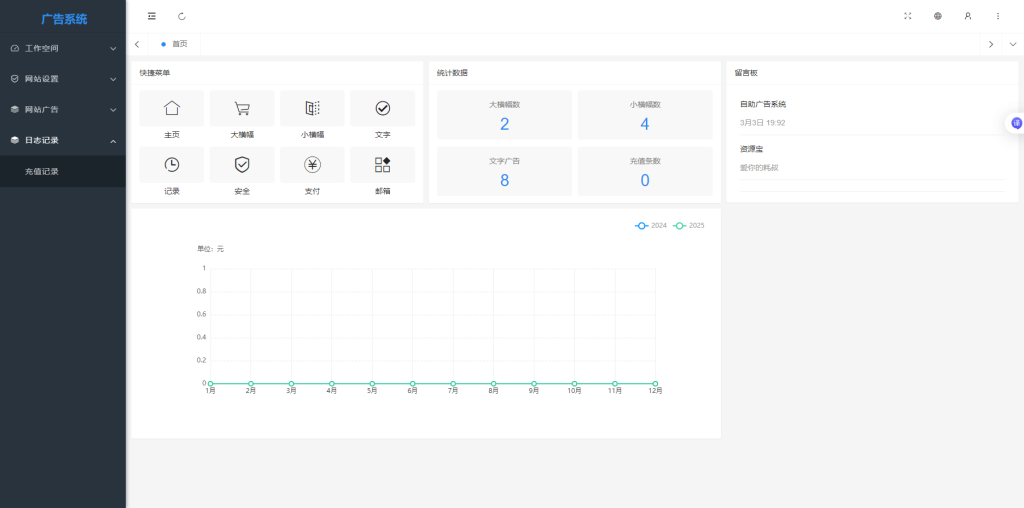
Task: Click the home icon in quick menu
Action: pos(172,108)
